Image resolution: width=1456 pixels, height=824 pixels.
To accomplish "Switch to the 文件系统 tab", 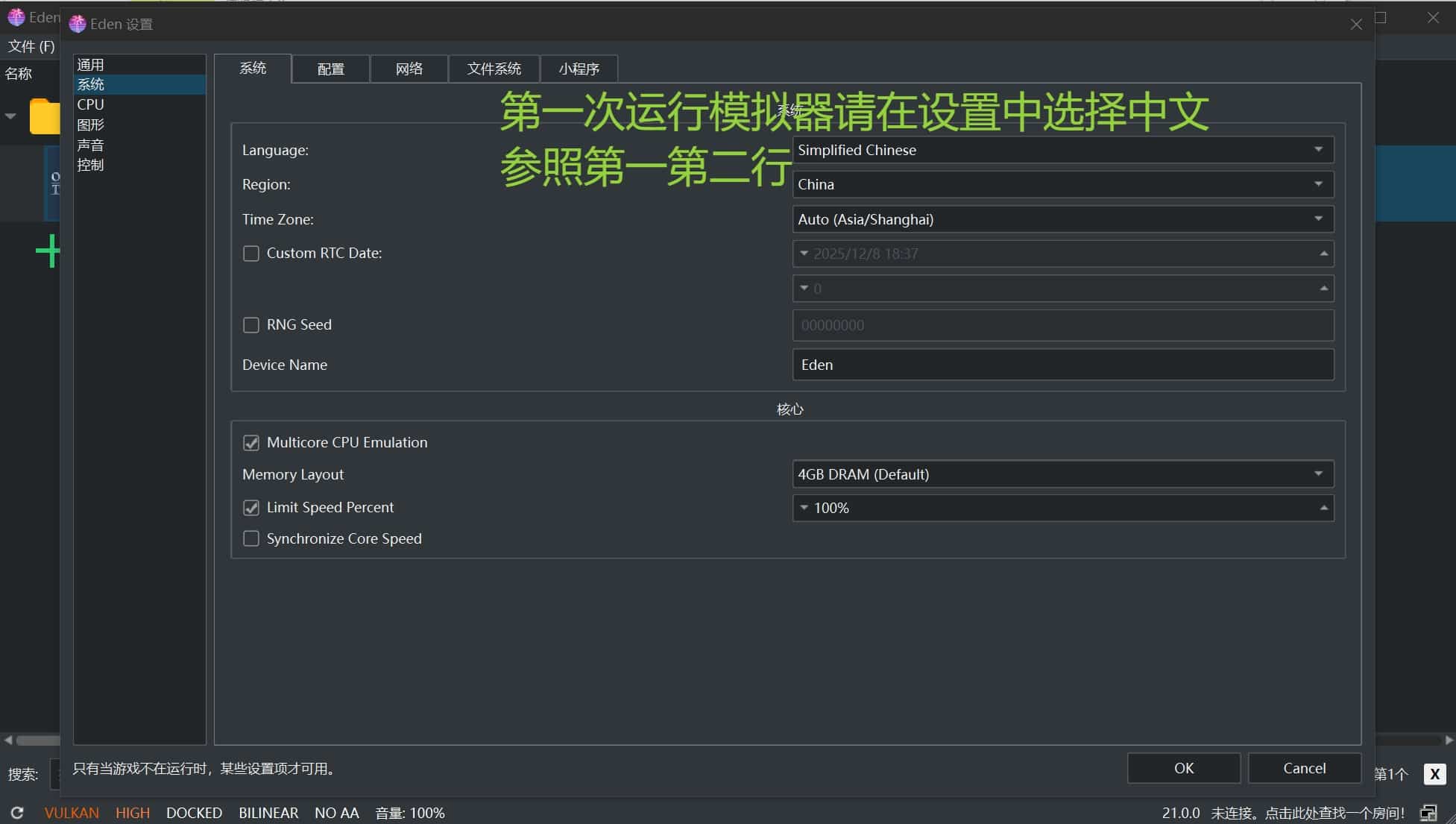I will (494, 69).
